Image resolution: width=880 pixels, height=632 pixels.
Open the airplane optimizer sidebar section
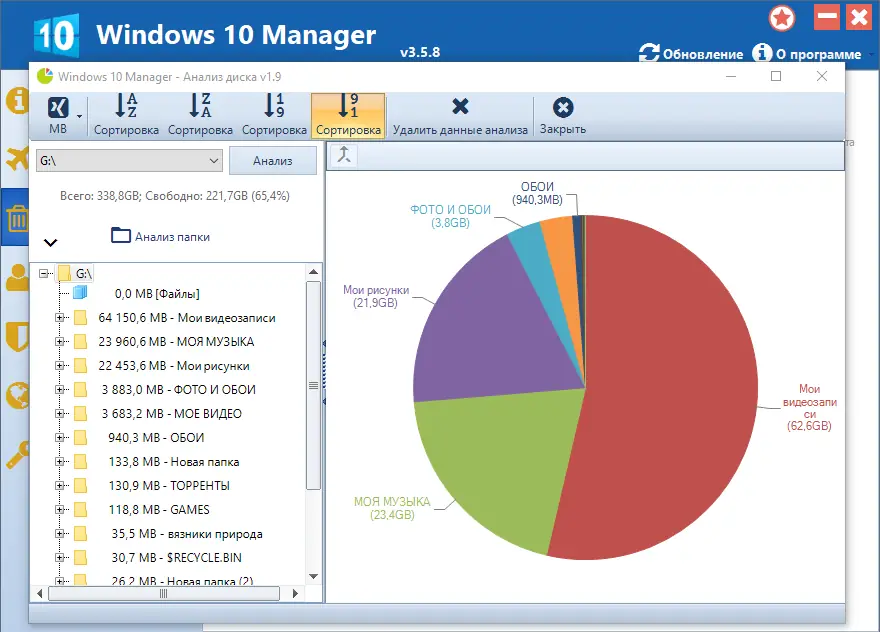coord(17,159)
